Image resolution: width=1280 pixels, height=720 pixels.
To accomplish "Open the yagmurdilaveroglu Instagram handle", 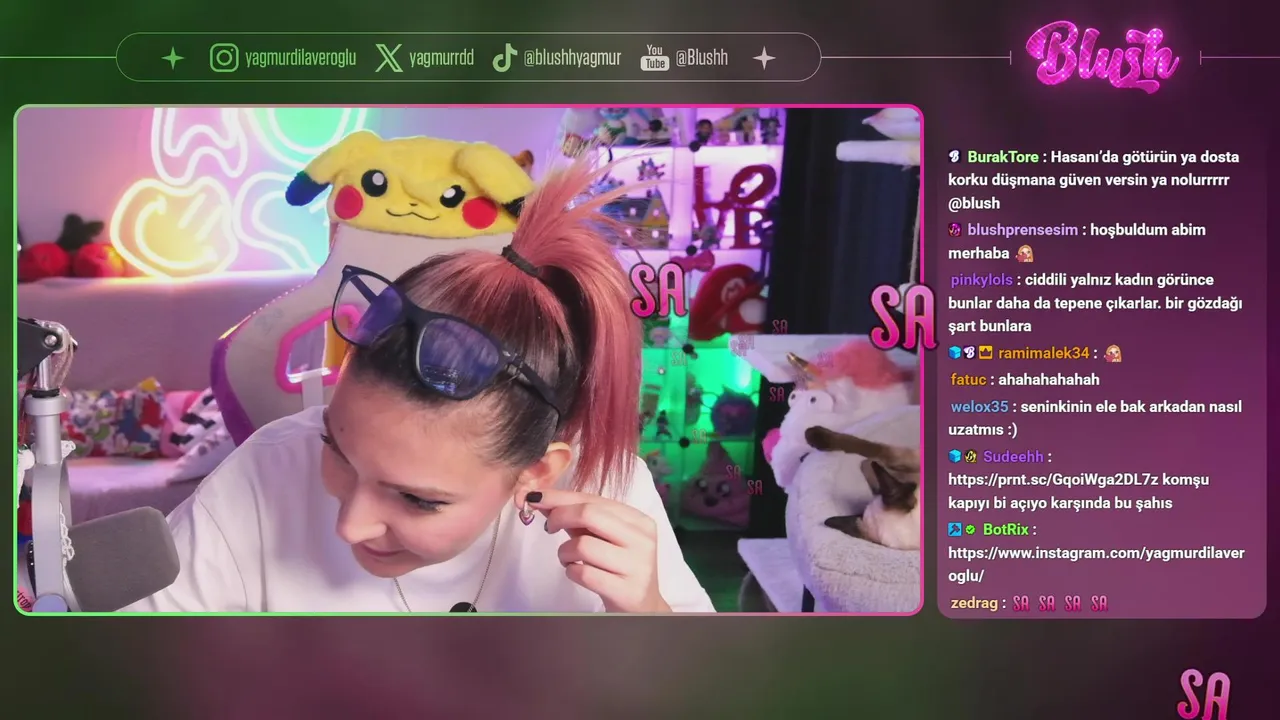I will coord(300,58).
